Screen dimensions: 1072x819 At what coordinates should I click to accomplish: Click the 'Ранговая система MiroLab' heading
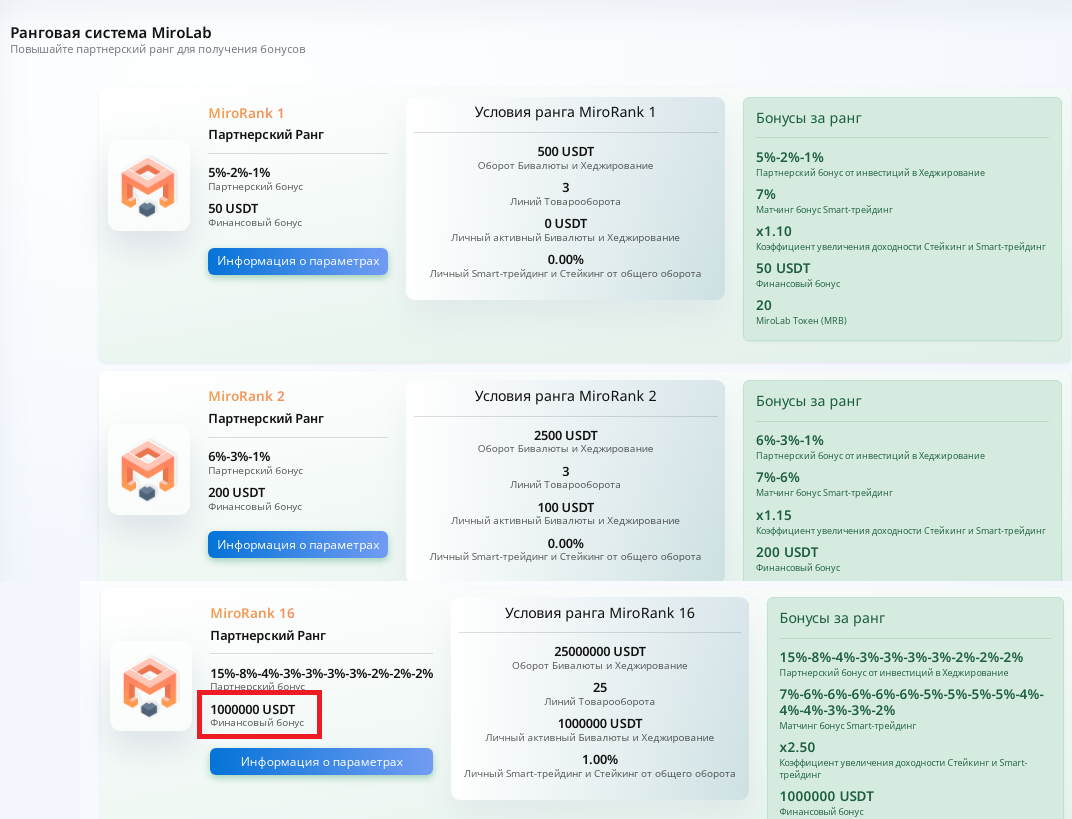[111, 32]
